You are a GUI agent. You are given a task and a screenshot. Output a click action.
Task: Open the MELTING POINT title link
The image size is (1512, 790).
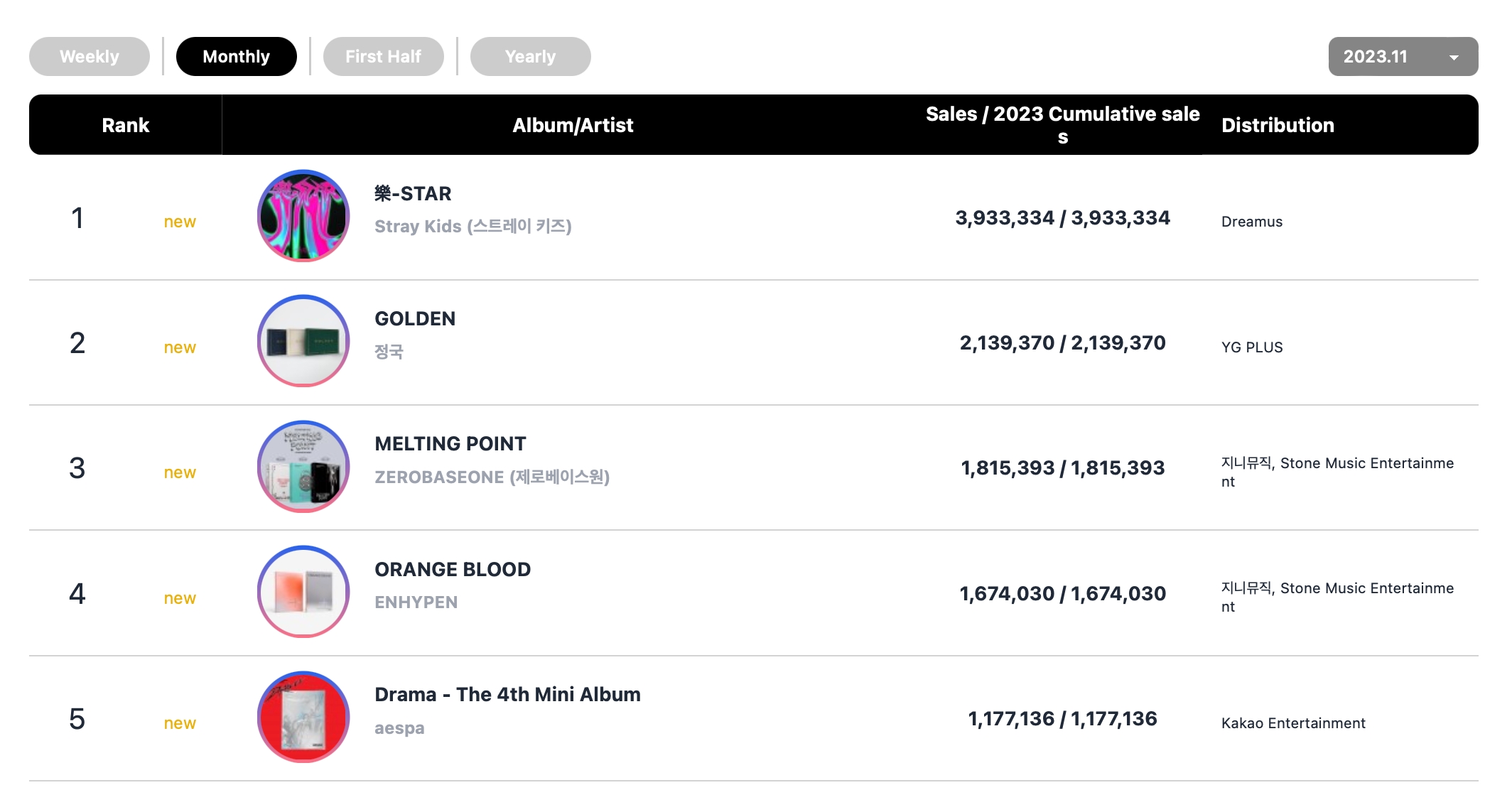coord(450,444)
